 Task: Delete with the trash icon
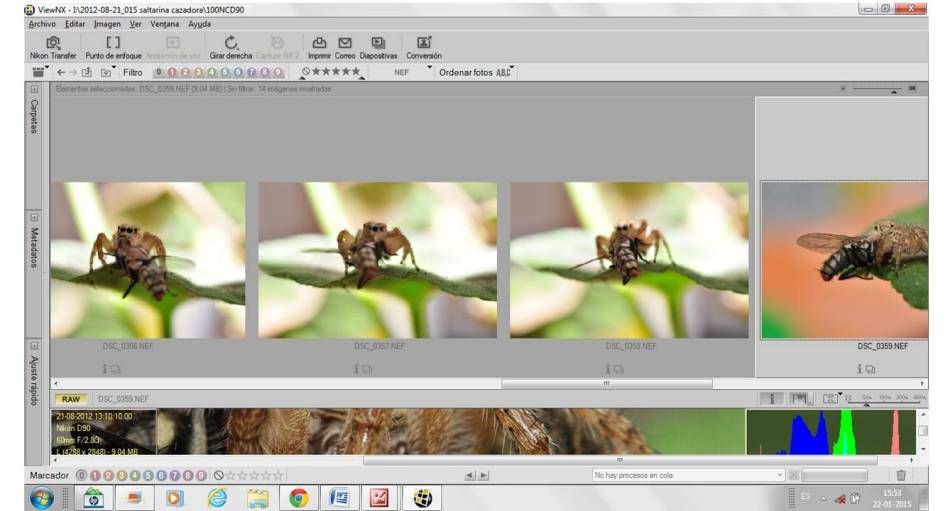click(901, 475)
